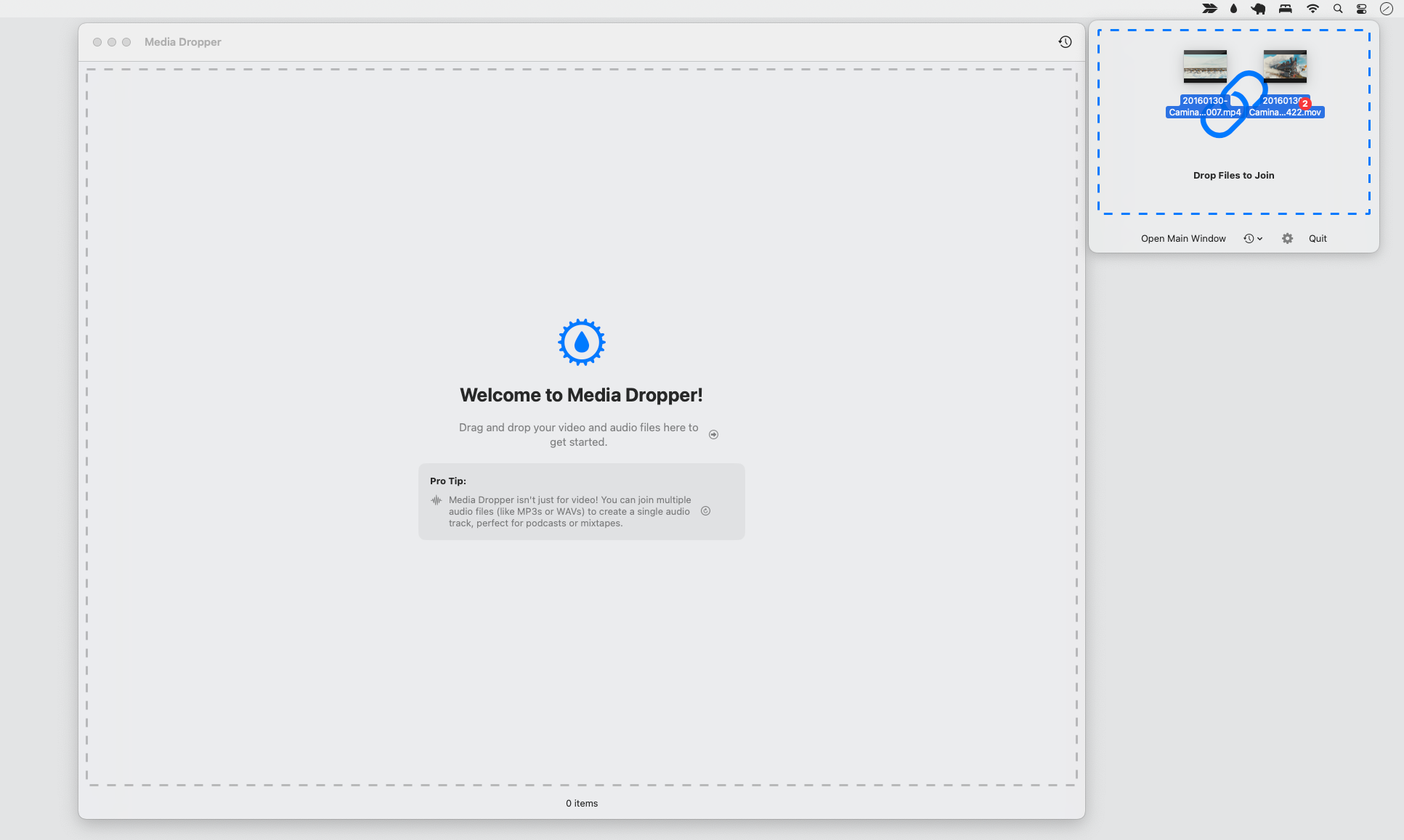Open Wi-Fi status menu
This screenshot has height=840, width=1404.
(x=1312, y=9)
